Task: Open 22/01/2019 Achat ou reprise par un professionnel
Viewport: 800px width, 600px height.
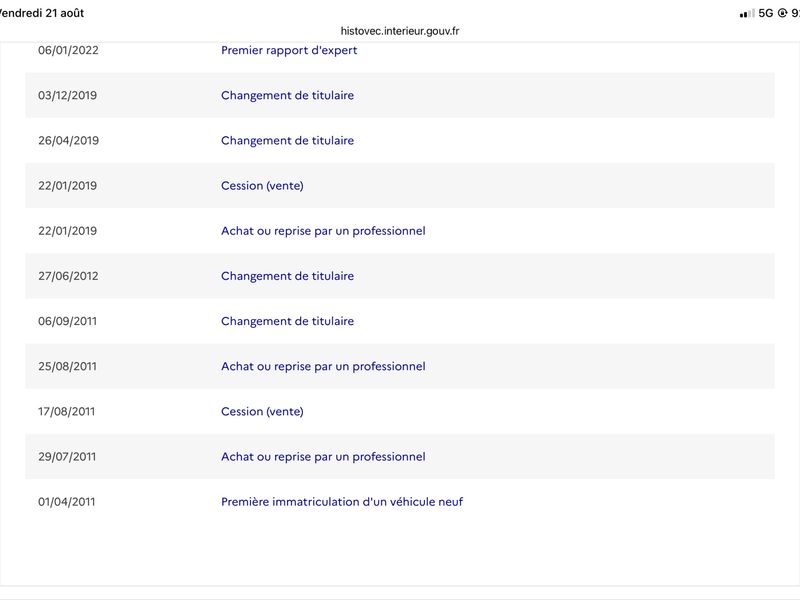Action: (323, 231)
